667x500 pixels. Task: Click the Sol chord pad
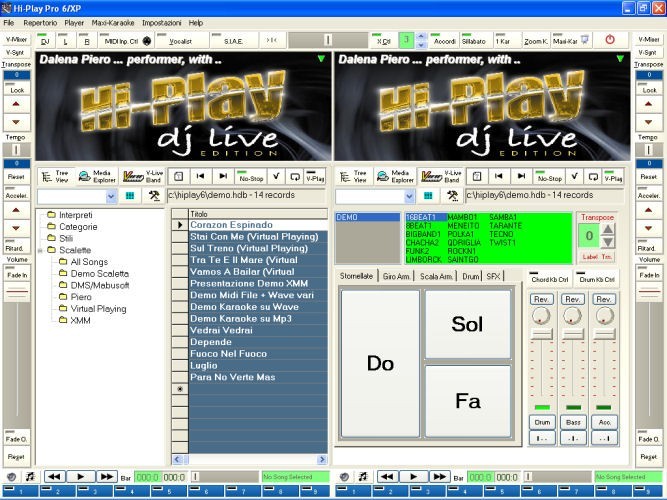pyautogui.click(x=467, y=324)
